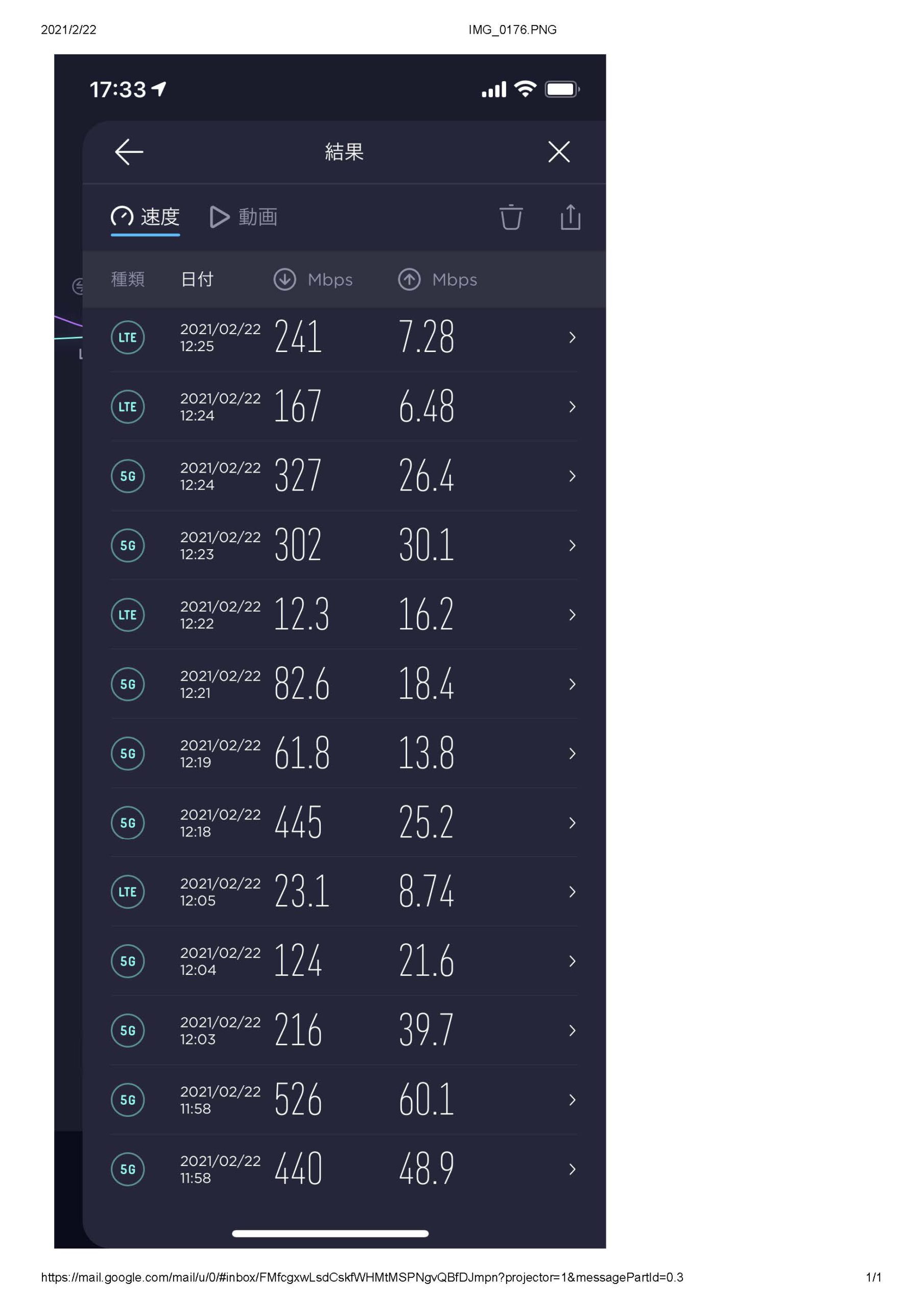Tap the home indicator bar at bottom
924x1308 pixels.
pyautogui.click(x=330, y=1234)
